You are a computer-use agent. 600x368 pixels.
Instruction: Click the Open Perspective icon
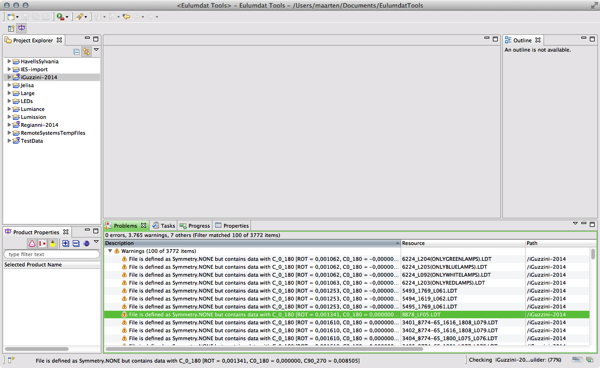11,28
